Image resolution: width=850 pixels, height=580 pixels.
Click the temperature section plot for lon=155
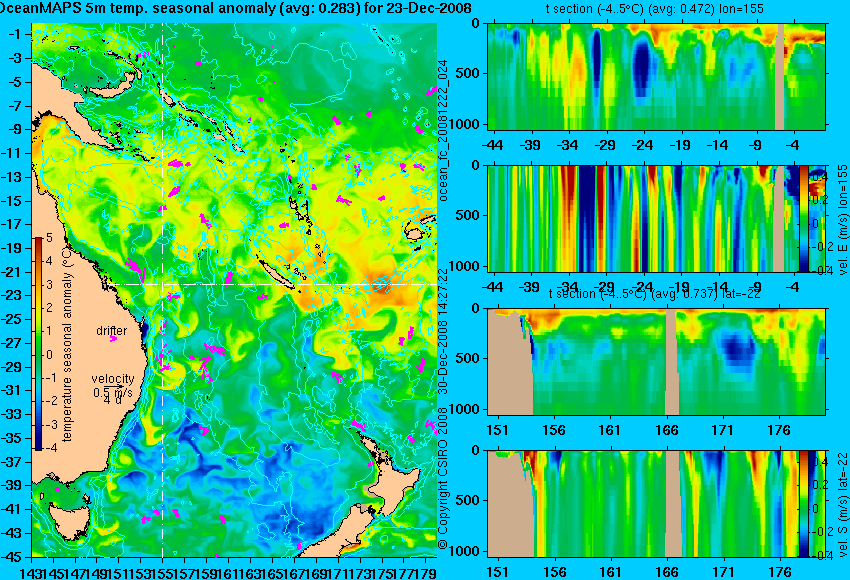tap(656, 76)
